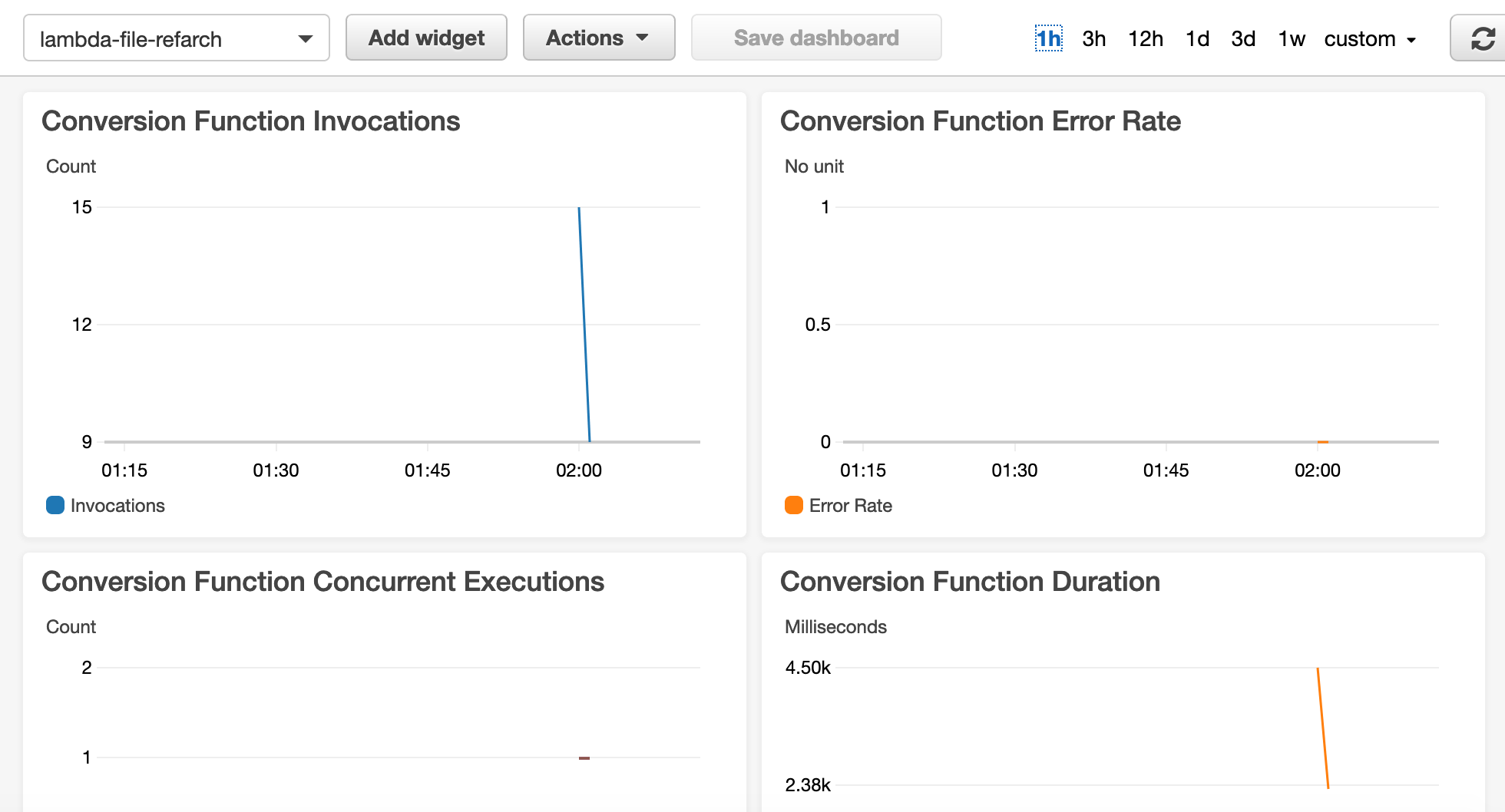Screen dimensions: 1505x812
Task: Open the Actions menu
Action: [598, 37]
